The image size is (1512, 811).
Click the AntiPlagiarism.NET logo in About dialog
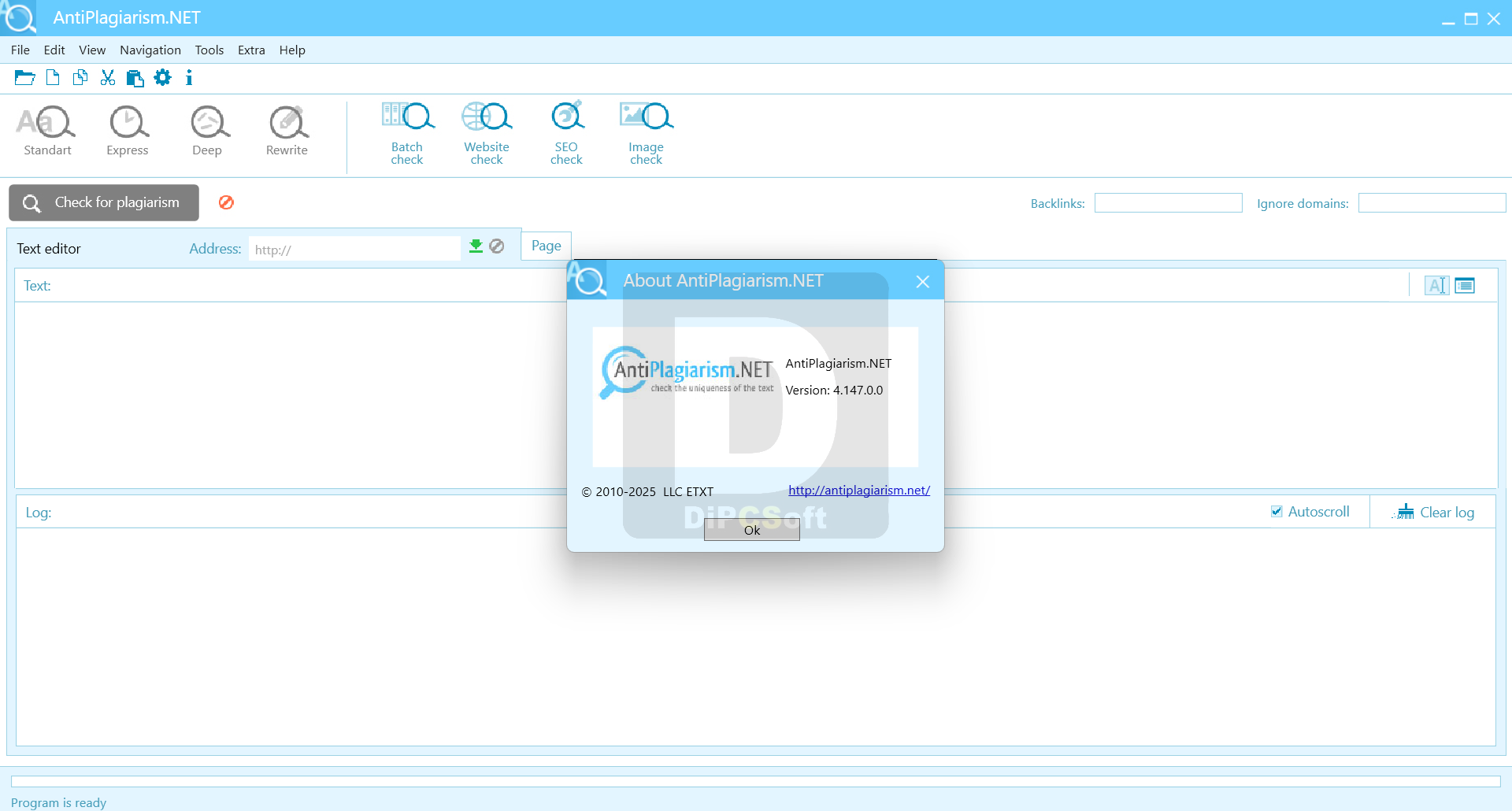point(687,372)
